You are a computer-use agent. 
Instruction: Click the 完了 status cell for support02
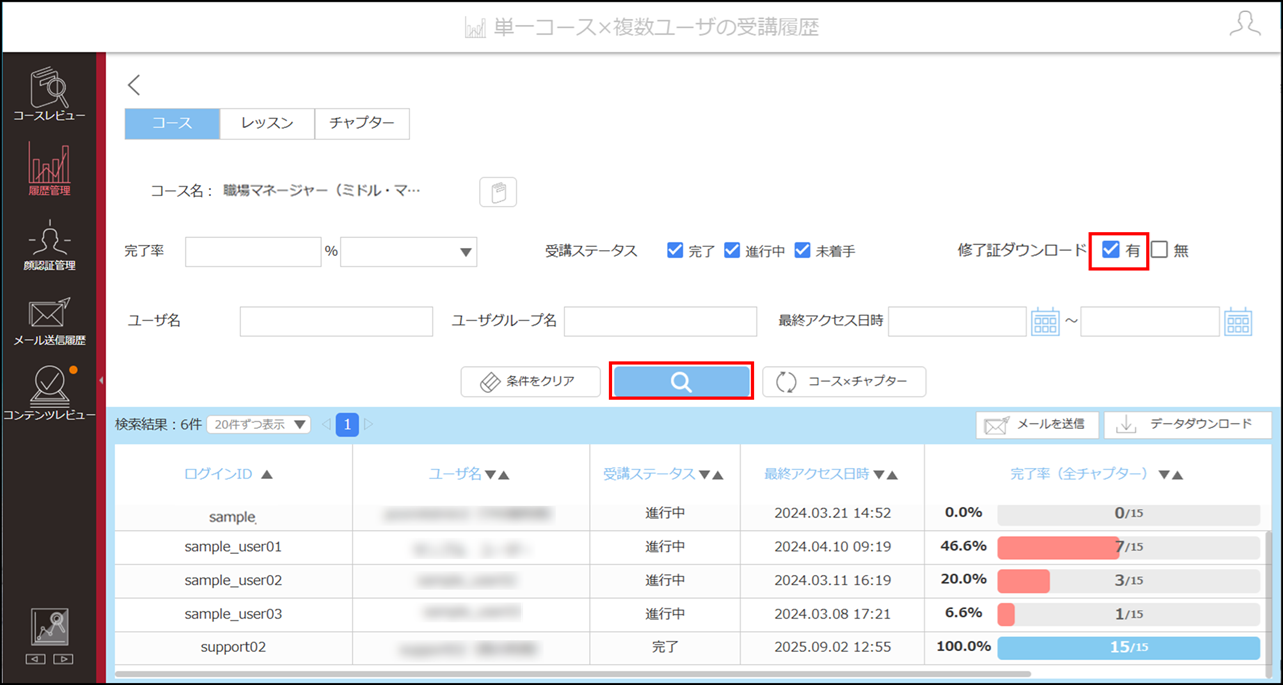[x=665, y=647]
